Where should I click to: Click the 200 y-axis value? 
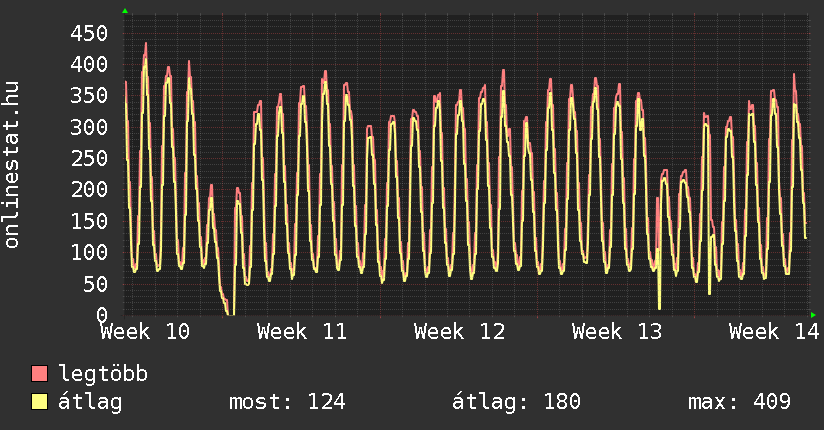[88, 190]
